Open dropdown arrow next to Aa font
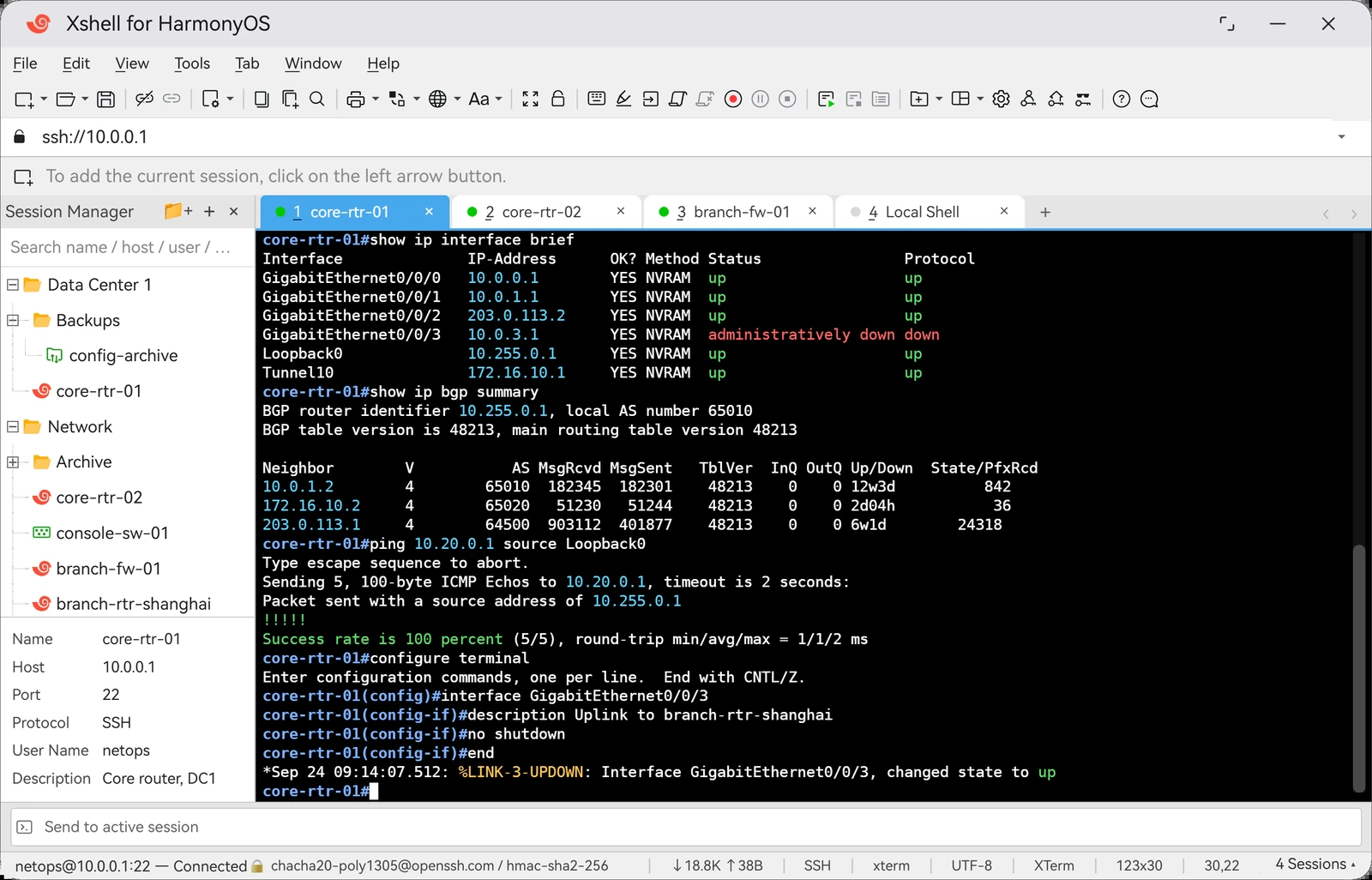The height and width of the screenshot is (880, 1372). 498,99
